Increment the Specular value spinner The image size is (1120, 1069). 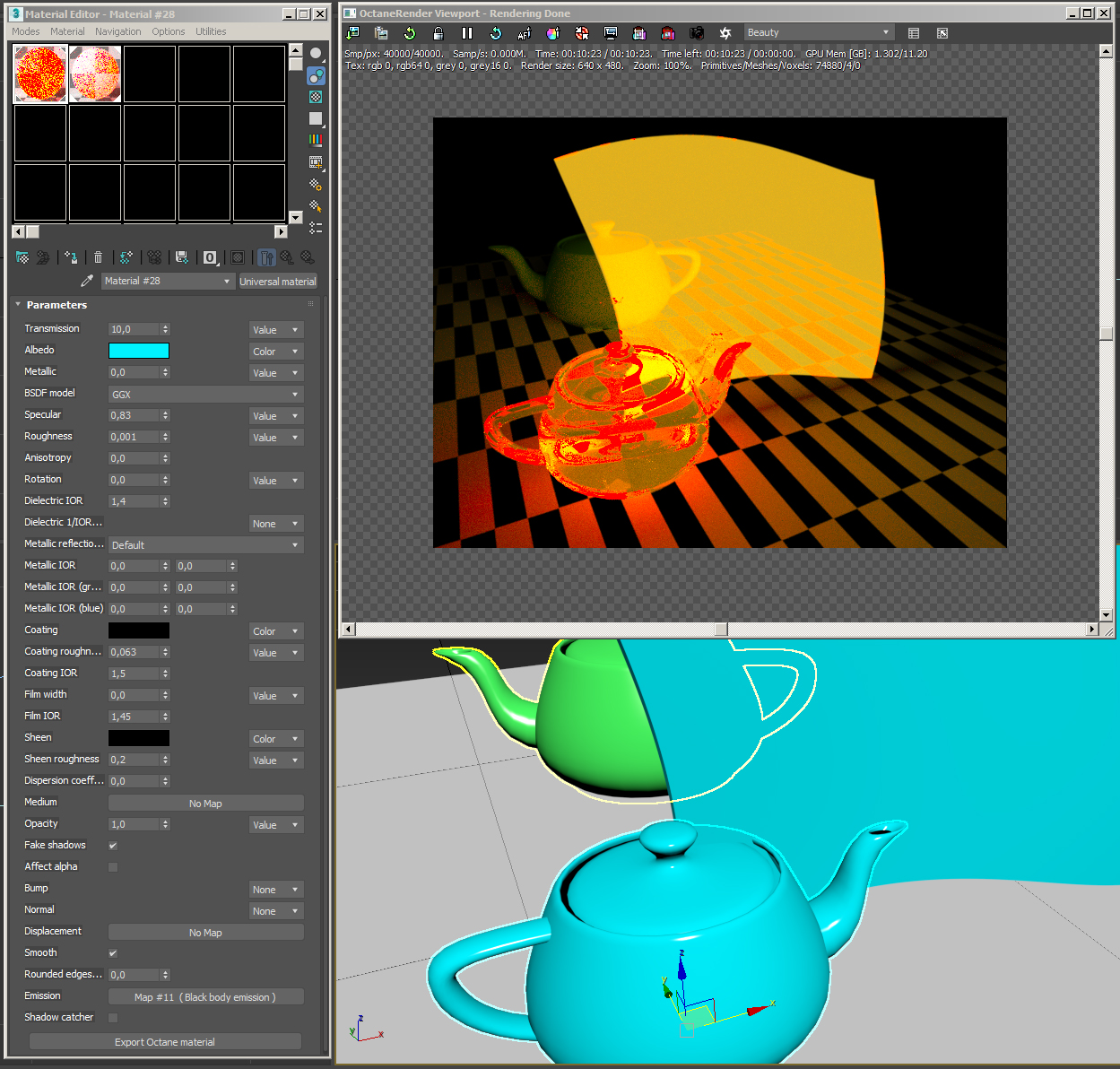point(165,413)
